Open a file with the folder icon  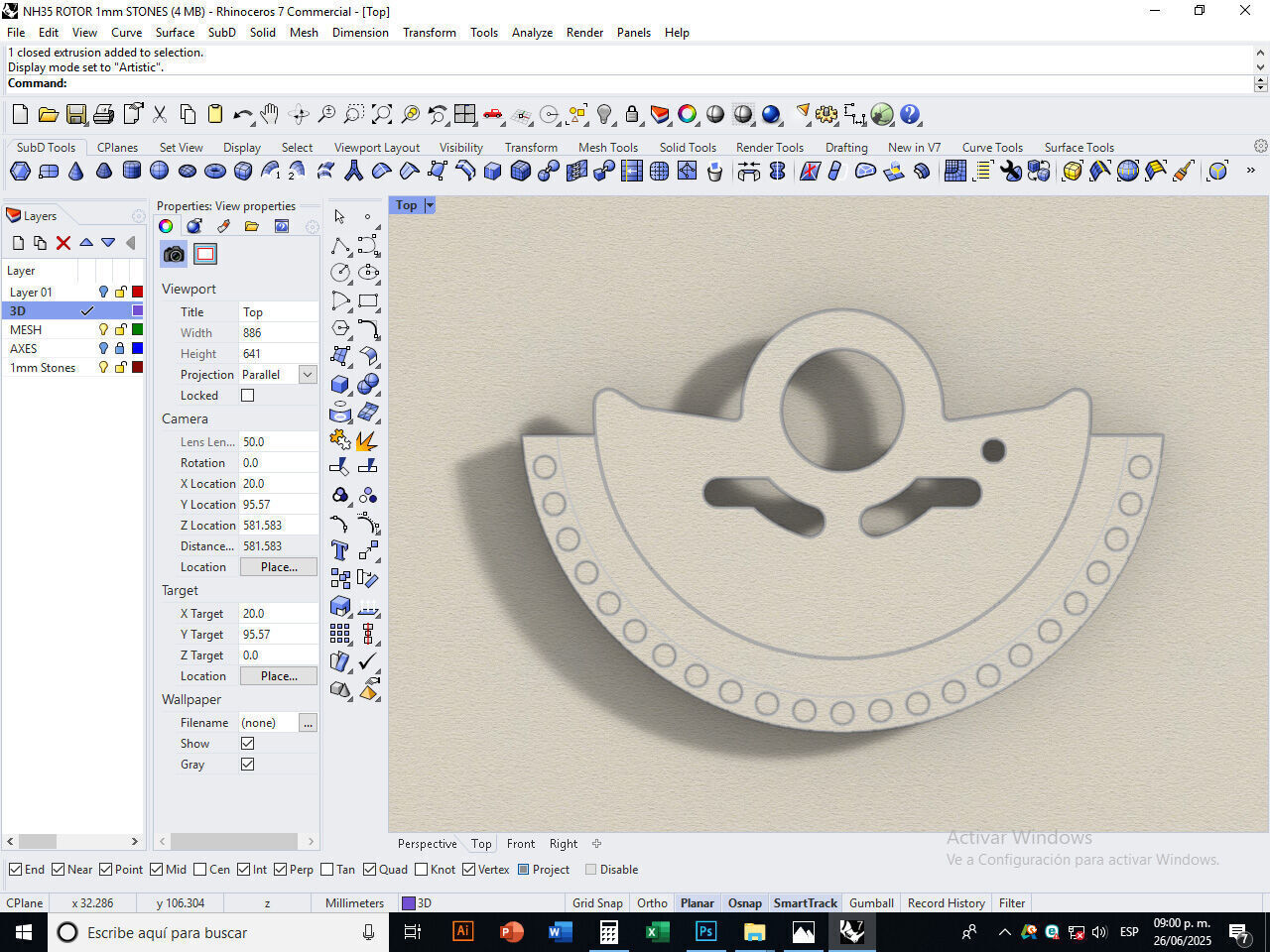pyautogui.click(x=48, y=115)
